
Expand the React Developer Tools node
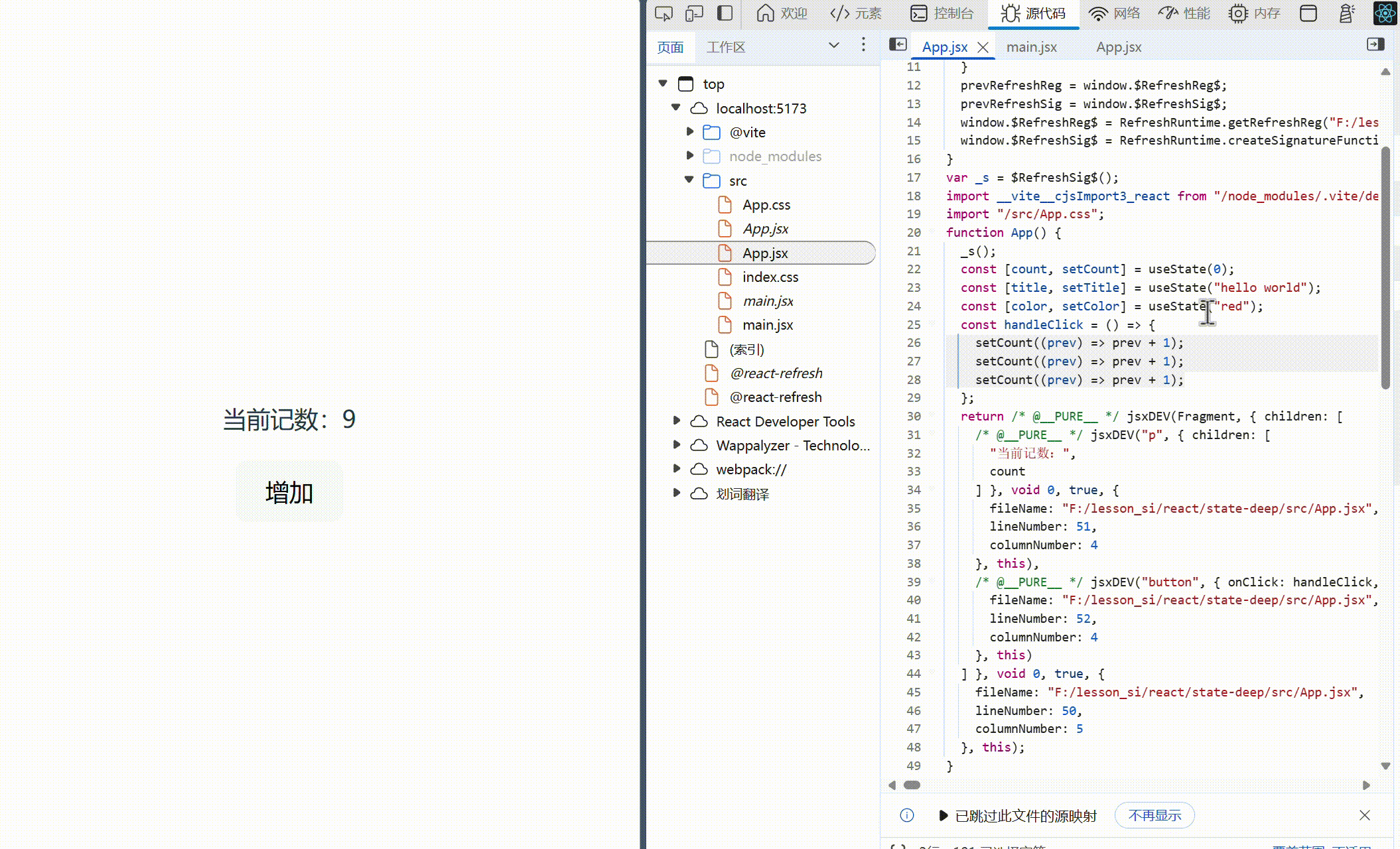coord(676,421)
